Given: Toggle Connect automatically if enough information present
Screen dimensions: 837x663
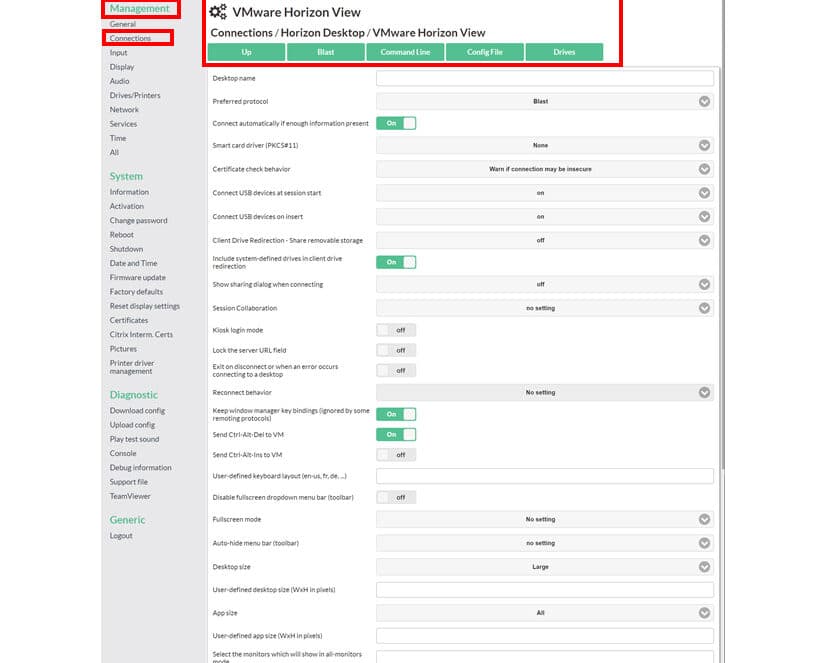Looking at the screenshot, I should point(396,123).
